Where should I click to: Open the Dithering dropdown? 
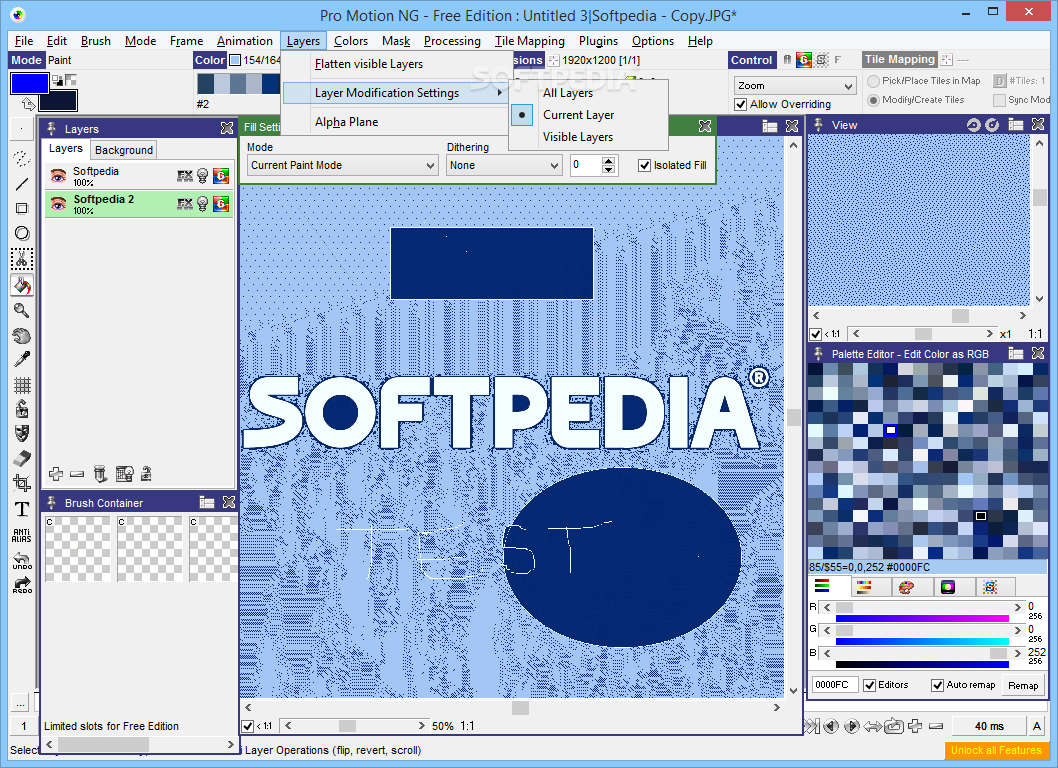pos(503,165)
